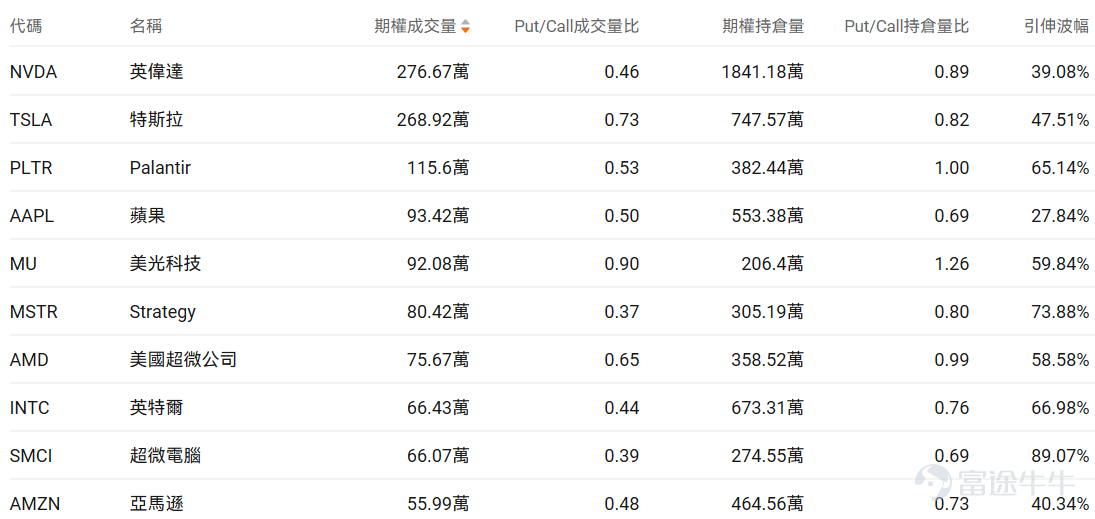1095x519 pixels.
Task: Open the TSLA ticker
Action: tap(31, 119)
